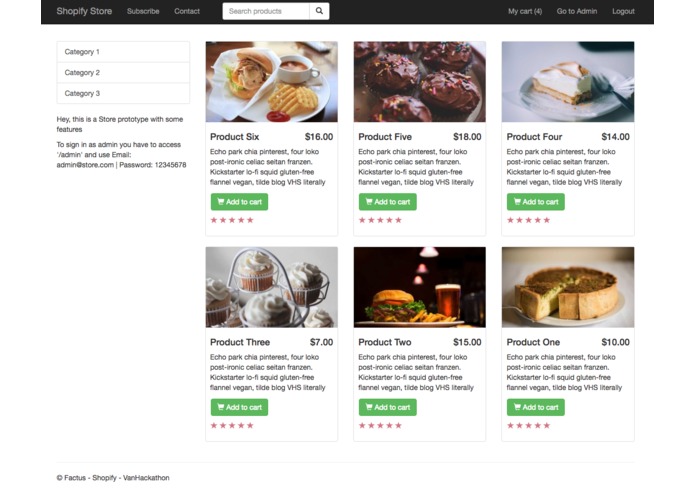695x494 pixels.
Task: Go to Admin from the navbar
Action: point(577,11)
